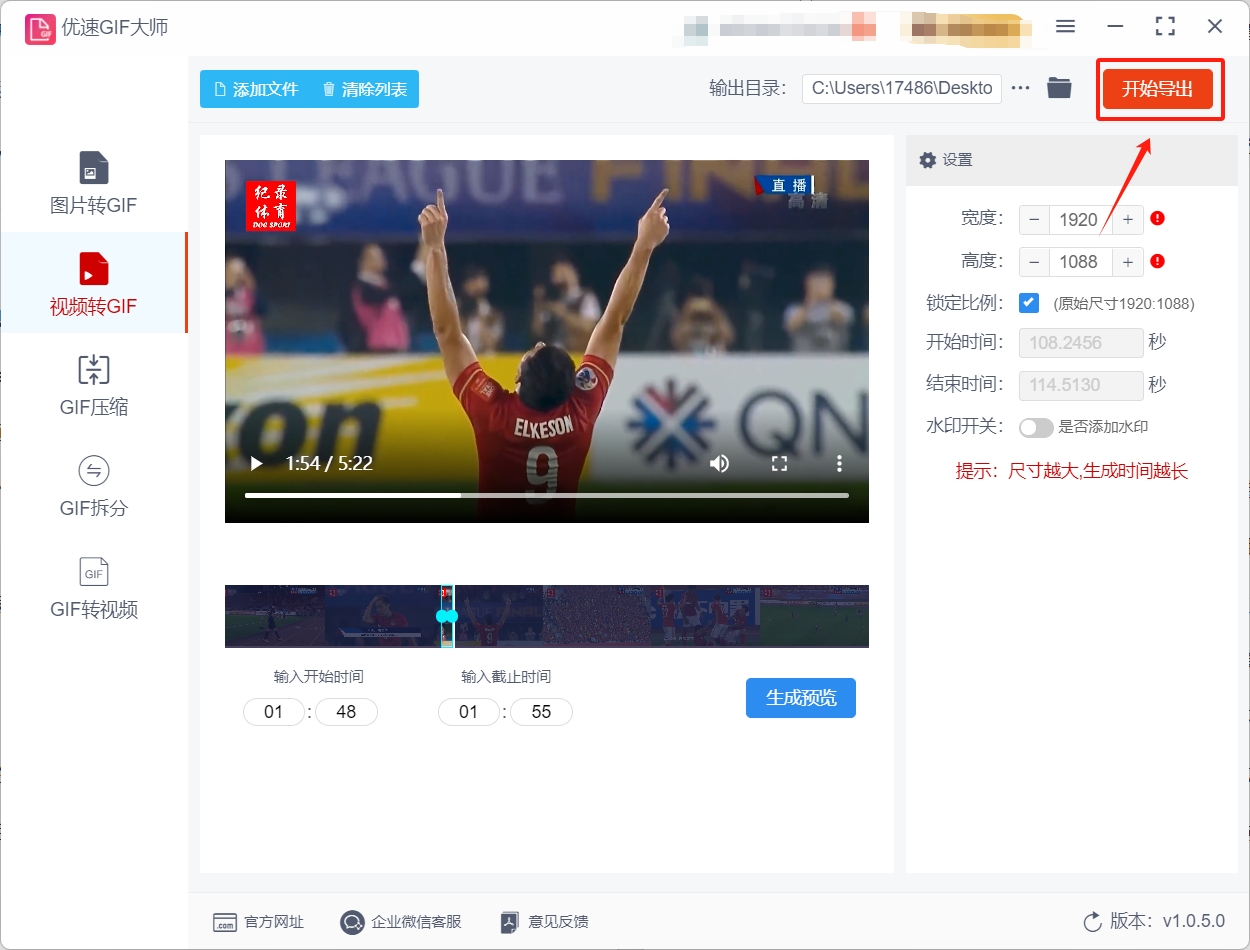Decrease height with the minus button
Image resolution: width=1250 pixels, height=950 pixels.
(x=1034, y=262)
